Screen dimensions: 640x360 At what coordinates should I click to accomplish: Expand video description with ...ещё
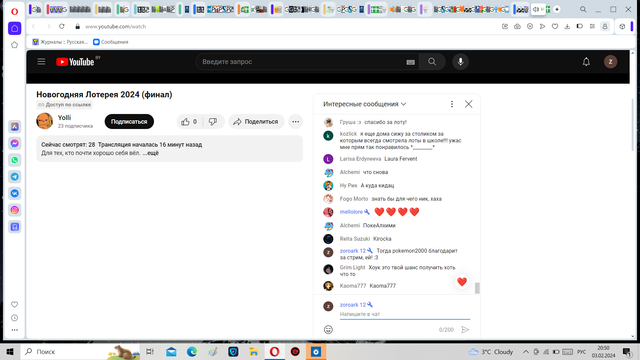151,153
